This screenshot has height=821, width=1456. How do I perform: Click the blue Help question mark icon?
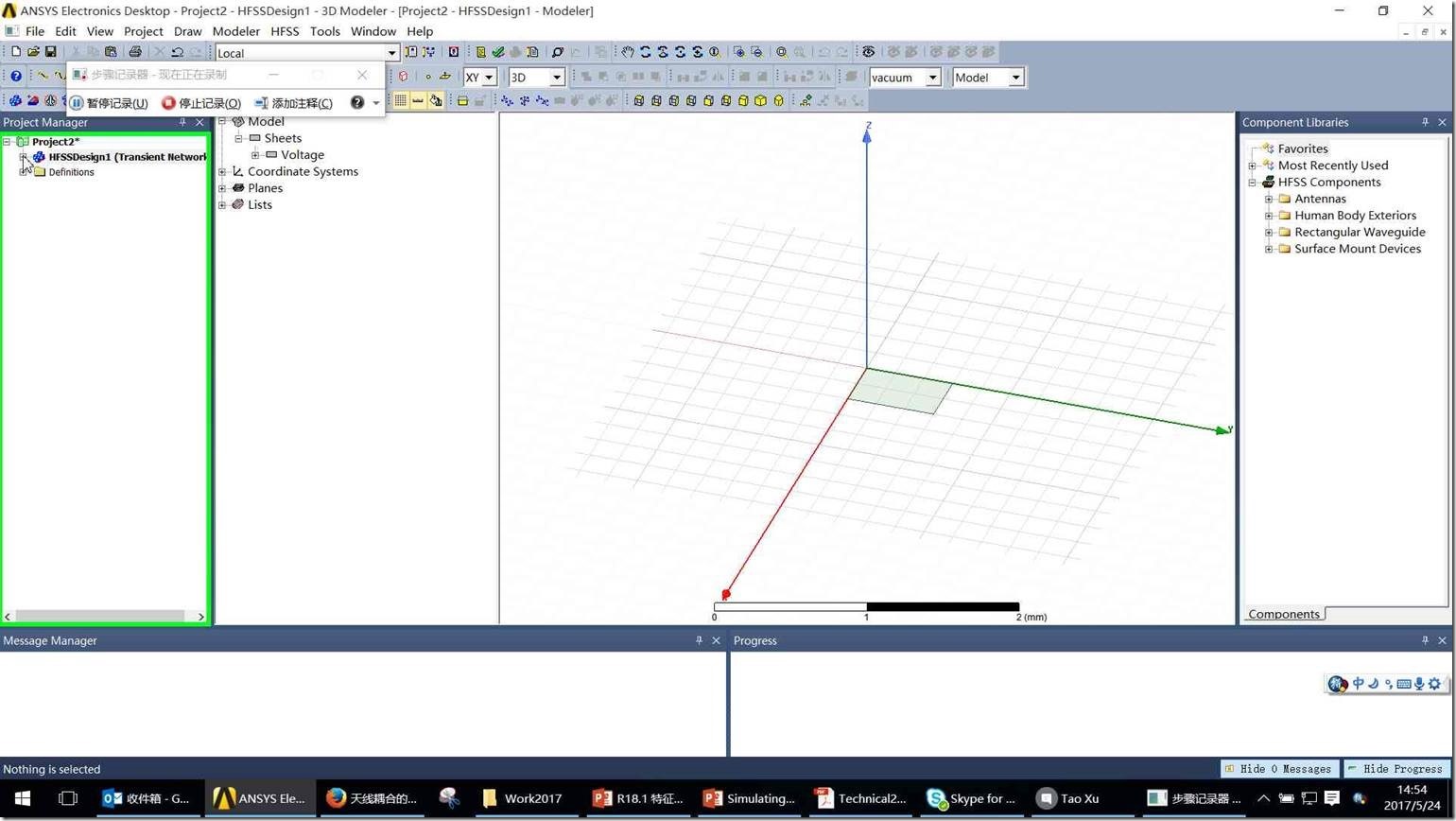tap(15, 77)
